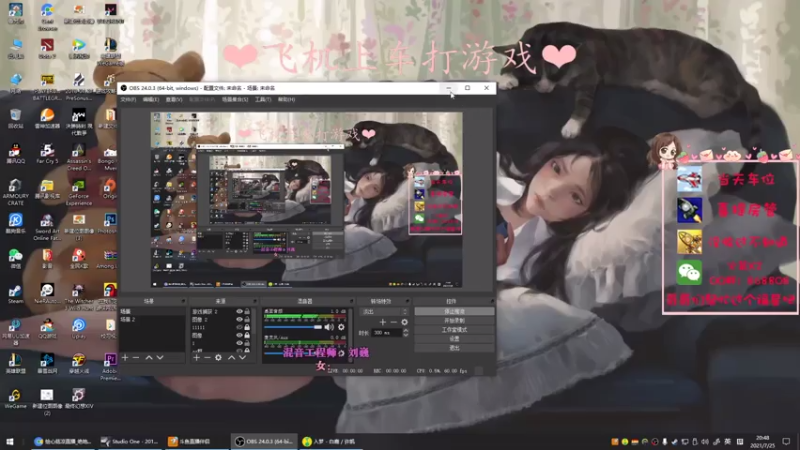This screenshot has height=450, width=800.
Task: Move the scene up with the up arrow
Action: coord(148,358)
